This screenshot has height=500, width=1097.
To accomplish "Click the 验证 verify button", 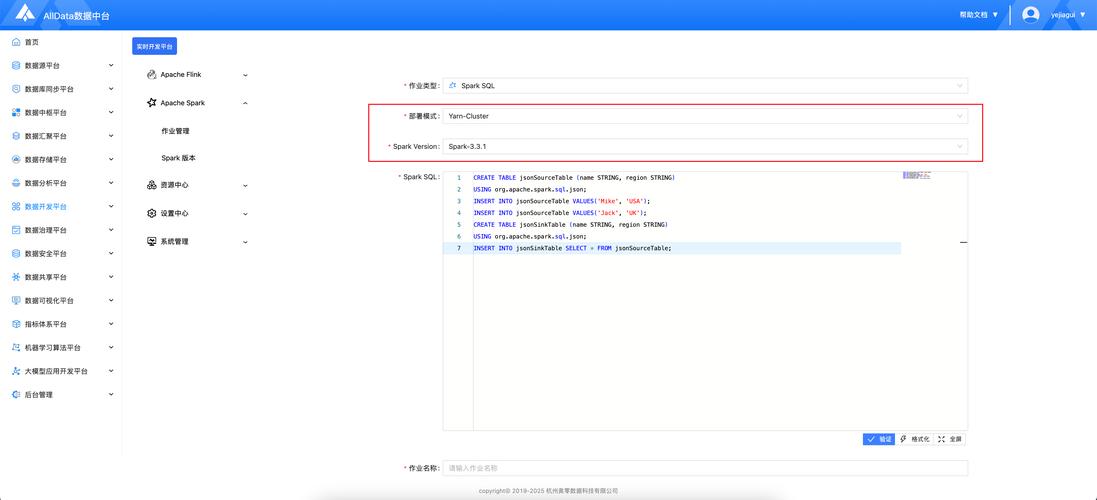I will click(879, 439).
